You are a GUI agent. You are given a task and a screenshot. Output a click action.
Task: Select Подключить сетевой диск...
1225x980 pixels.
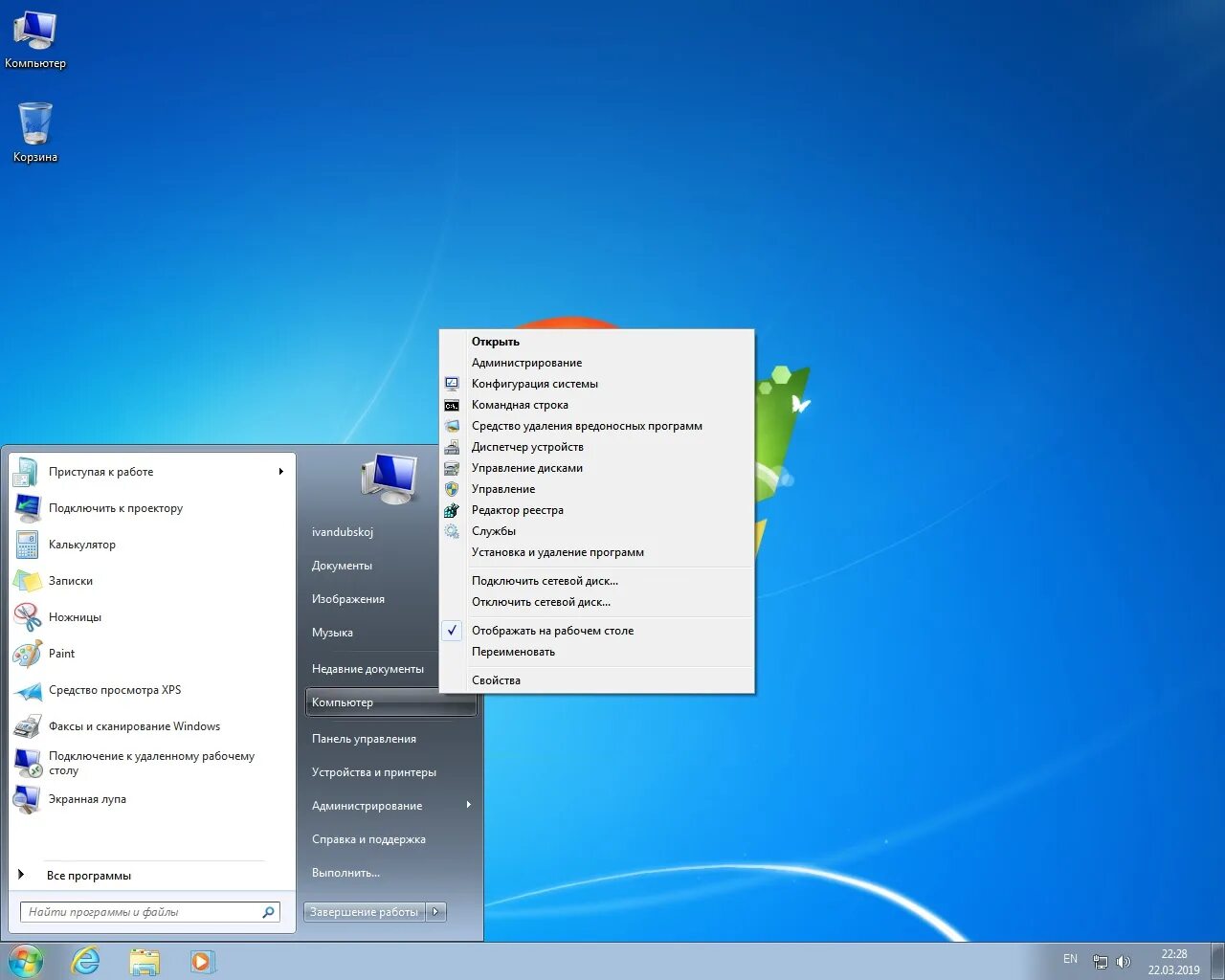pyautogui.click(x=597, y=581)
